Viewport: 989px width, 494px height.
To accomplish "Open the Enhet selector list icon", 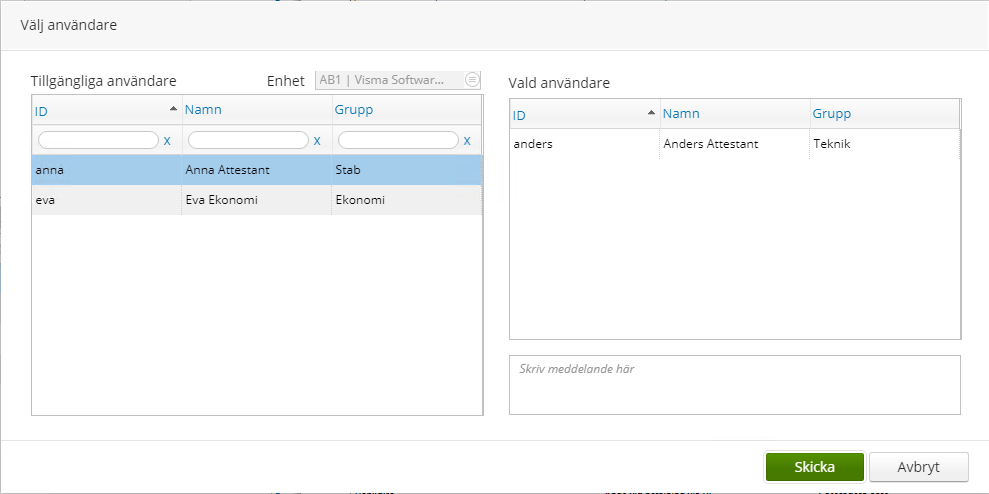I will (x=472, y=80).
